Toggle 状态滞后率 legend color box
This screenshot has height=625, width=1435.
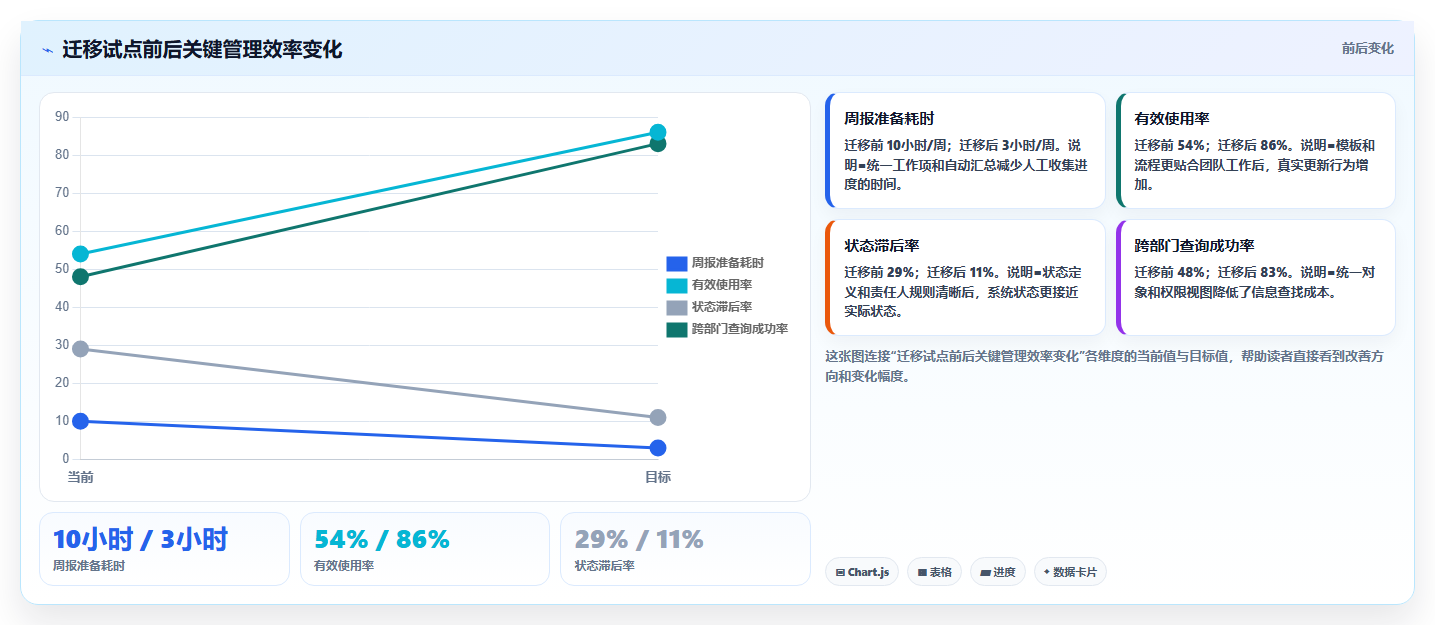coord(677,307)
